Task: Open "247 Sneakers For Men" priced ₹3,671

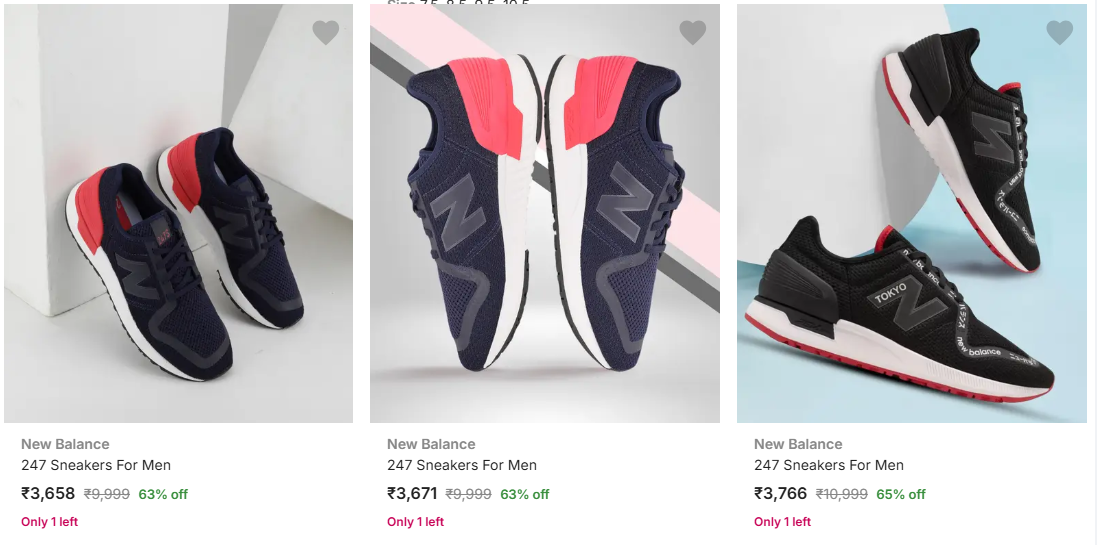Action: [x=462, y=465]
